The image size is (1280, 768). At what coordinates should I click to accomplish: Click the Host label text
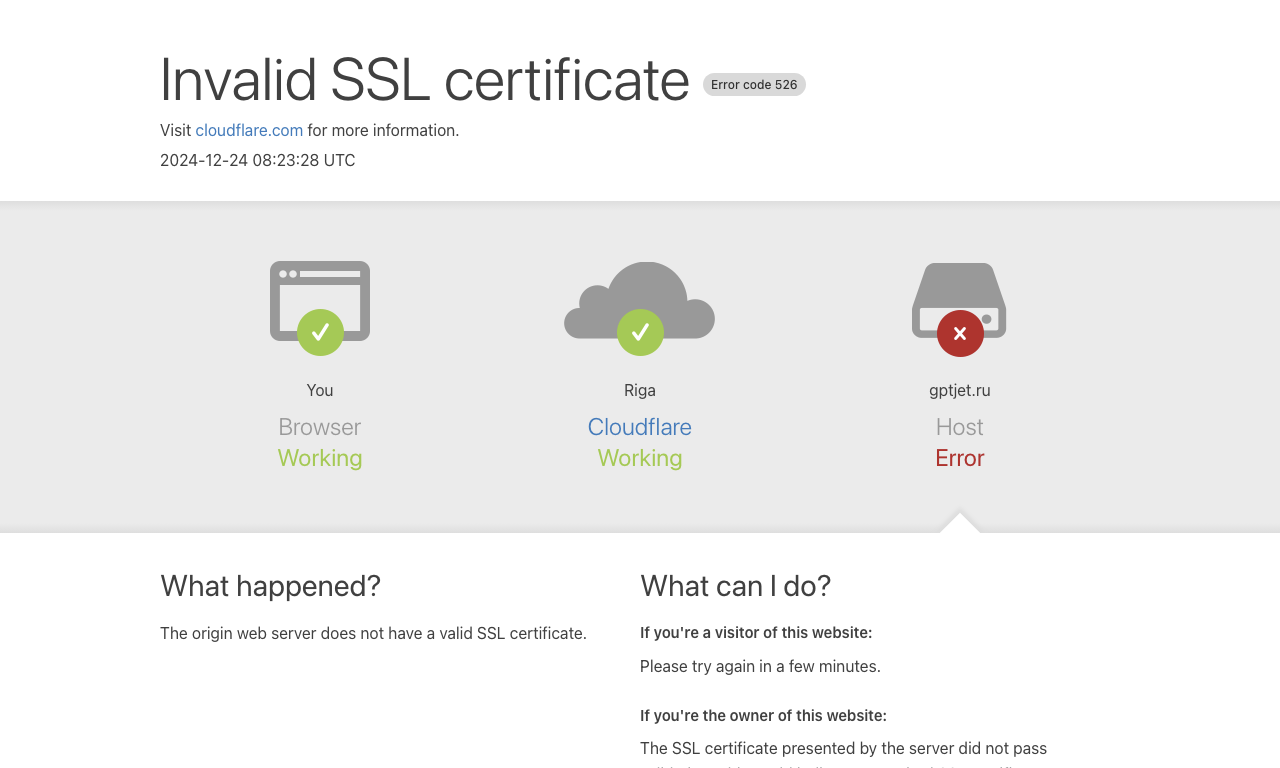tap(960, 427)
